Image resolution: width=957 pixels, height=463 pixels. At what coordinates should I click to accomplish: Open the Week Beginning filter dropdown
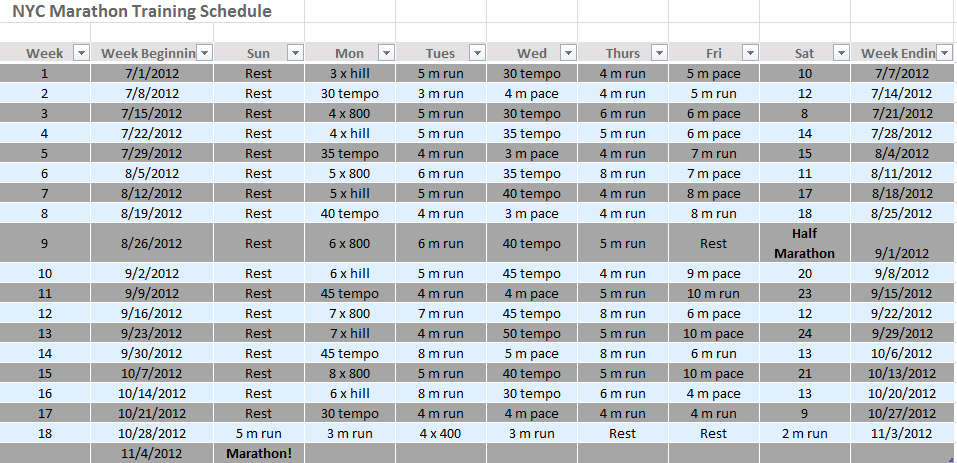tap(204, 53)
